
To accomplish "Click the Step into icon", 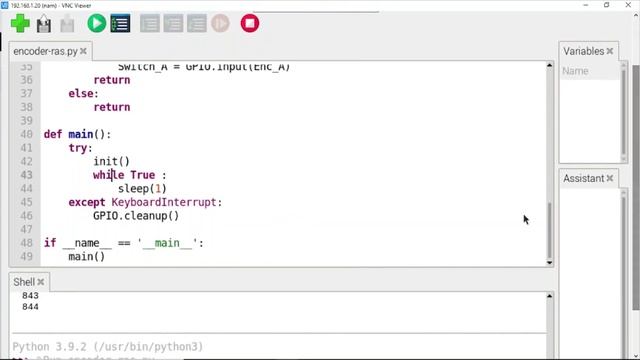I will [x=173, y=23].
